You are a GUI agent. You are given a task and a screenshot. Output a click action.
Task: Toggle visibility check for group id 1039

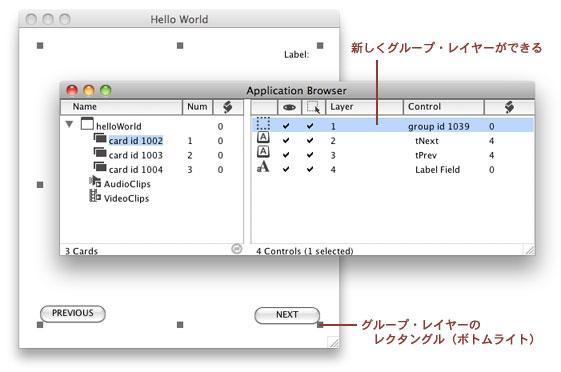[x=286, y=126]
